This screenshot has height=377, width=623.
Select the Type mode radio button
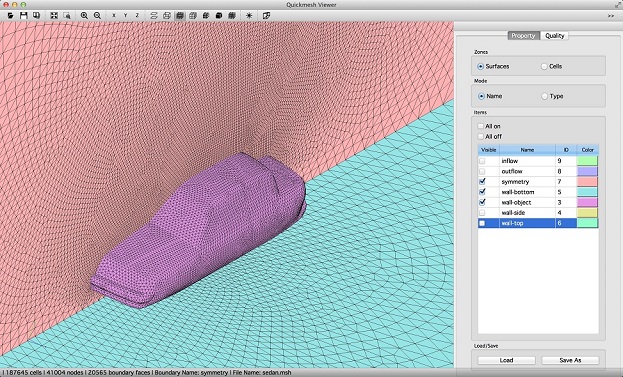click(545, 96)
